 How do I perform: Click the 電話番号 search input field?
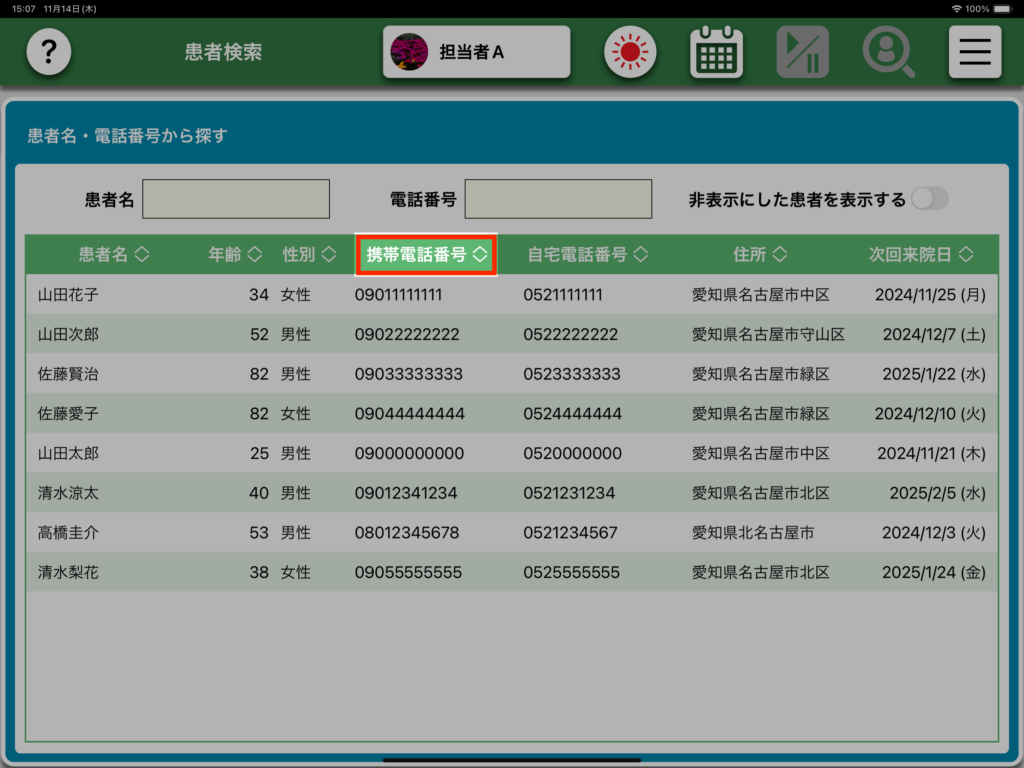point(558,199)
